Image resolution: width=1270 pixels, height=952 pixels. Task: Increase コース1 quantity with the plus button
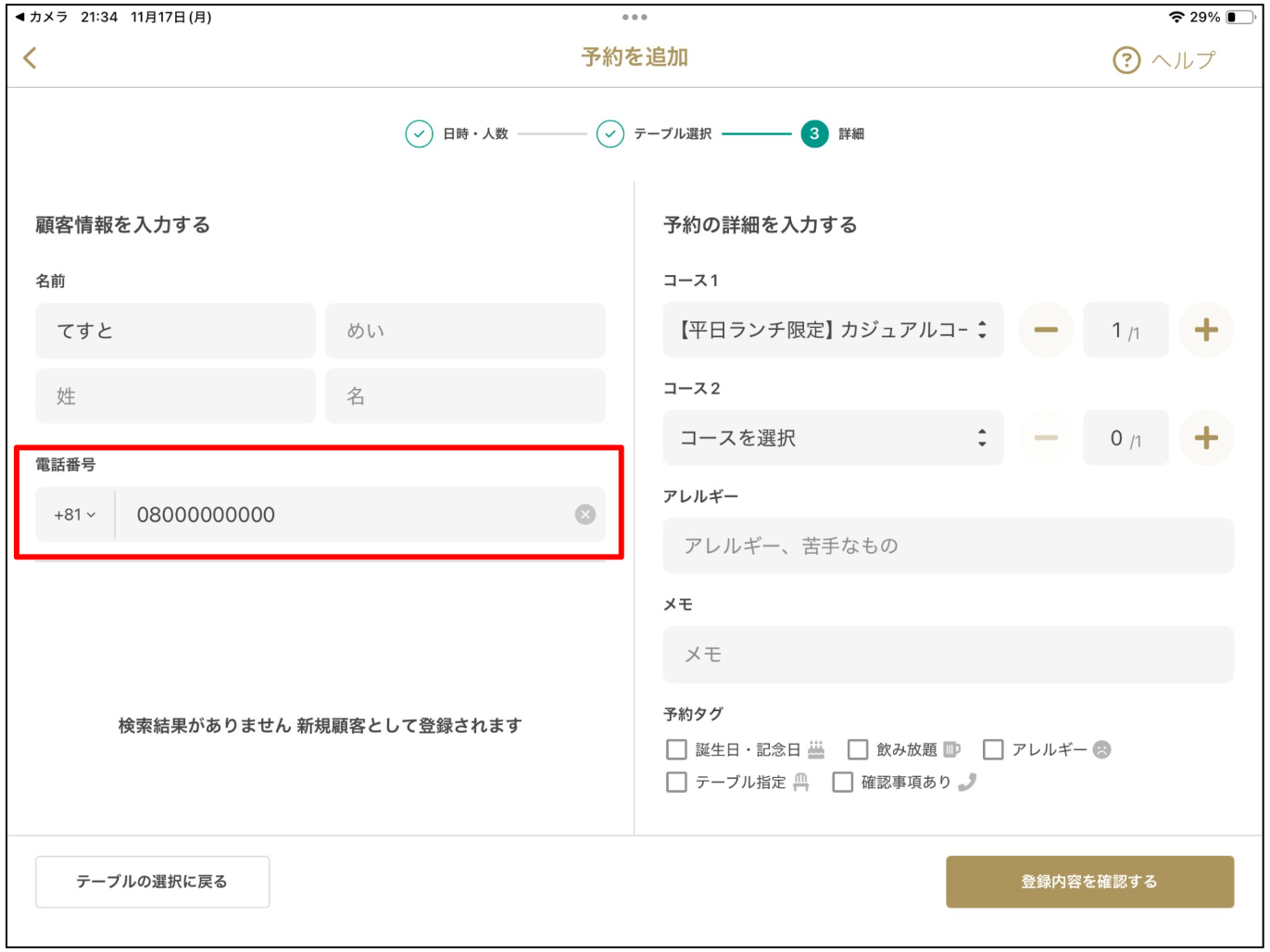(x=1208, y=330)
